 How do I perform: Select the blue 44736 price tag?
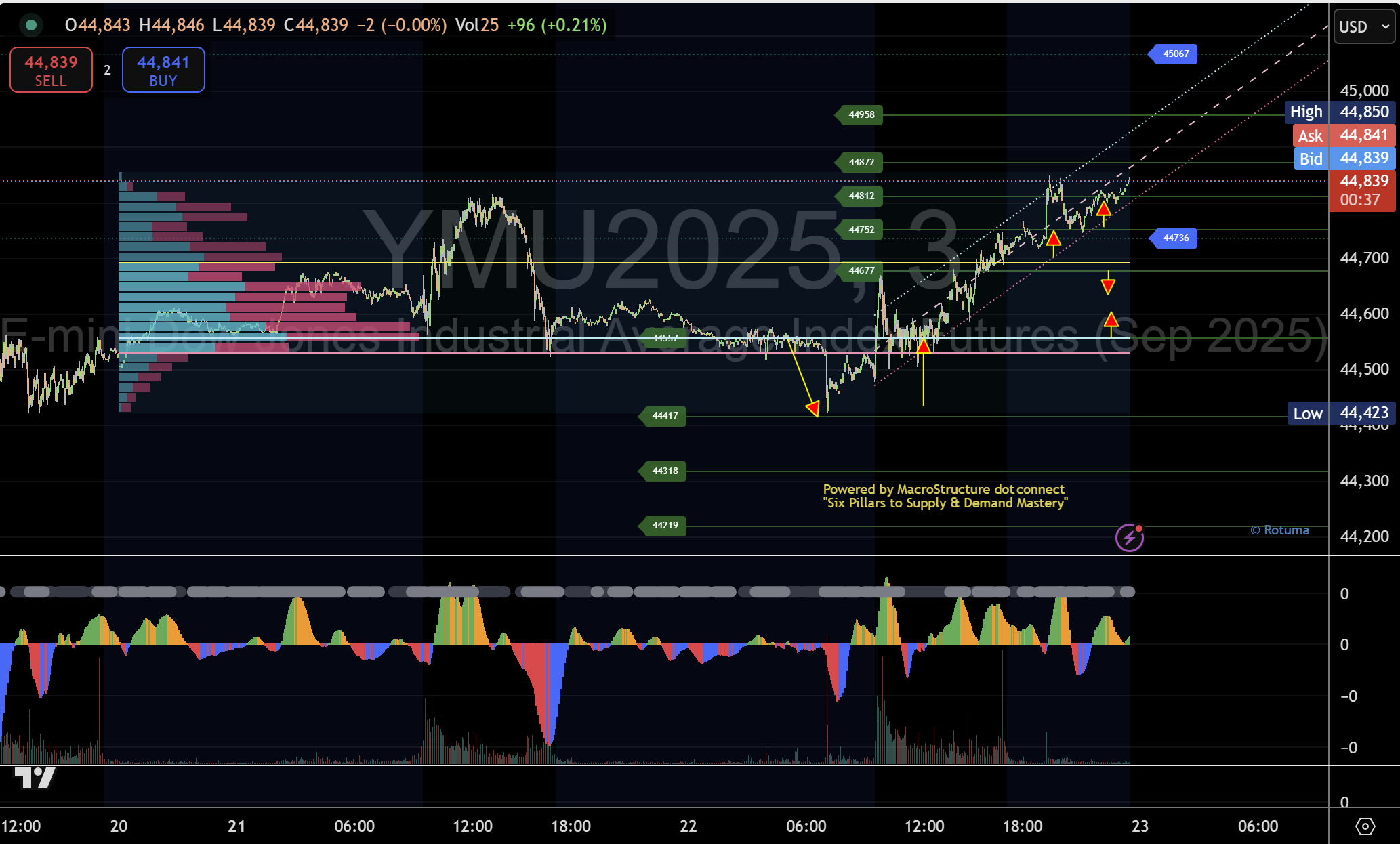(x=1175, y=238)
